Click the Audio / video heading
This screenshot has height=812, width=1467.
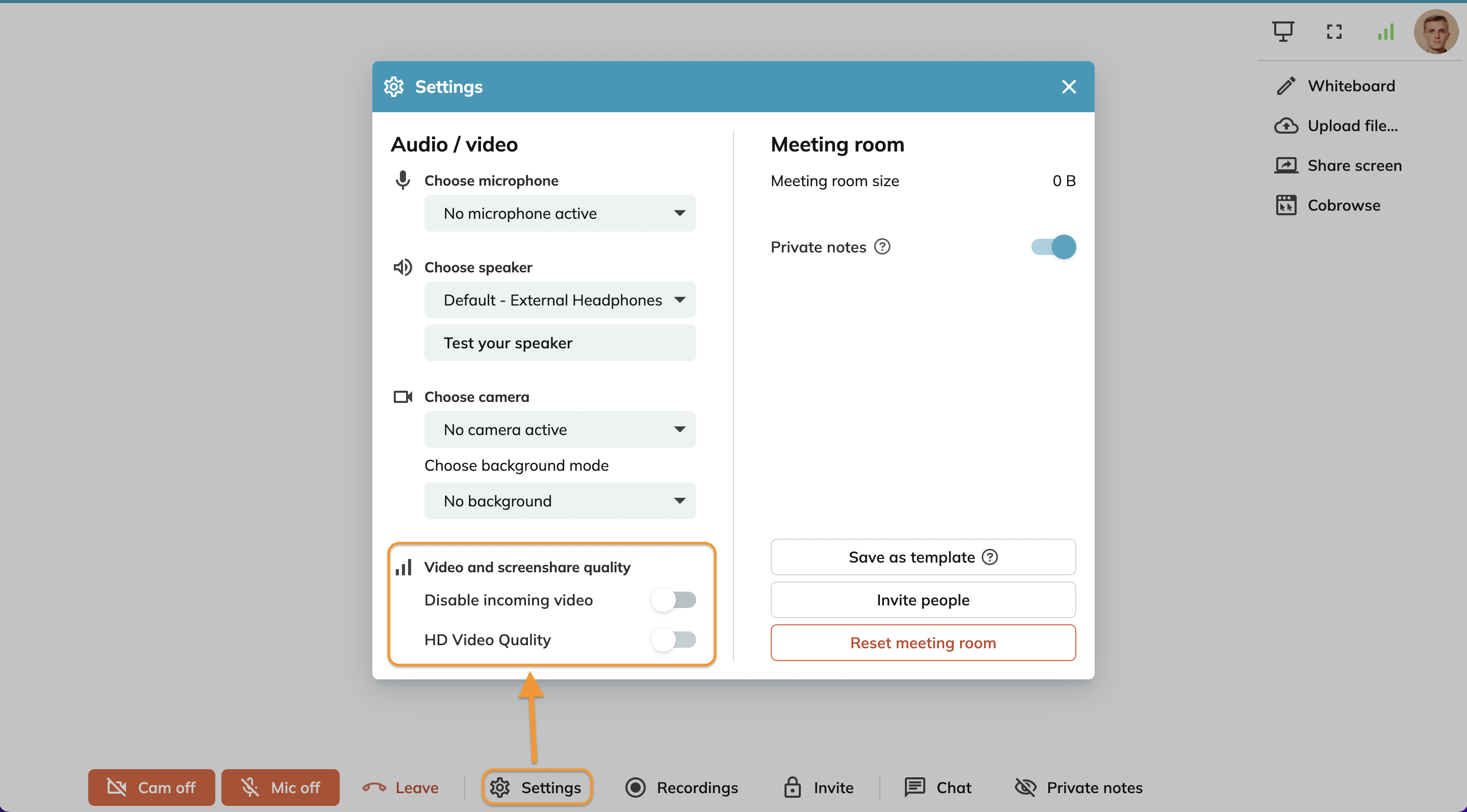(454, 145)
